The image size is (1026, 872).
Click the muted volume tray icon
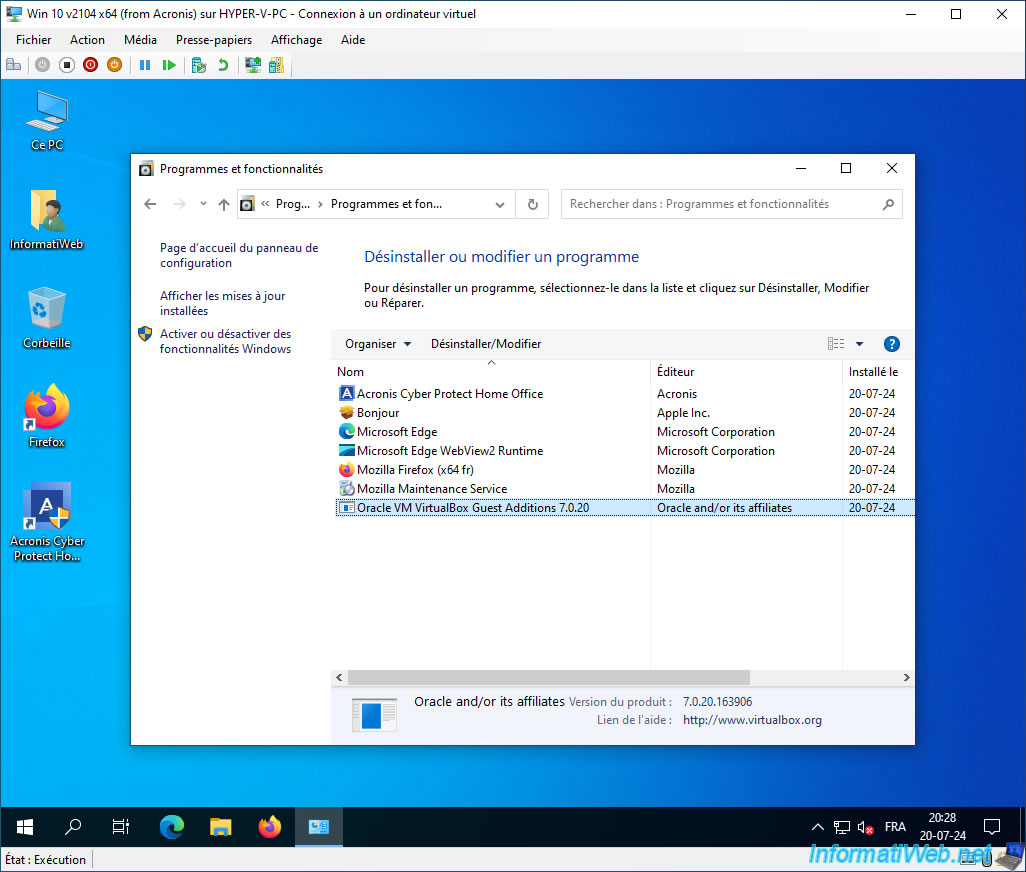click(x=865, y=828)
